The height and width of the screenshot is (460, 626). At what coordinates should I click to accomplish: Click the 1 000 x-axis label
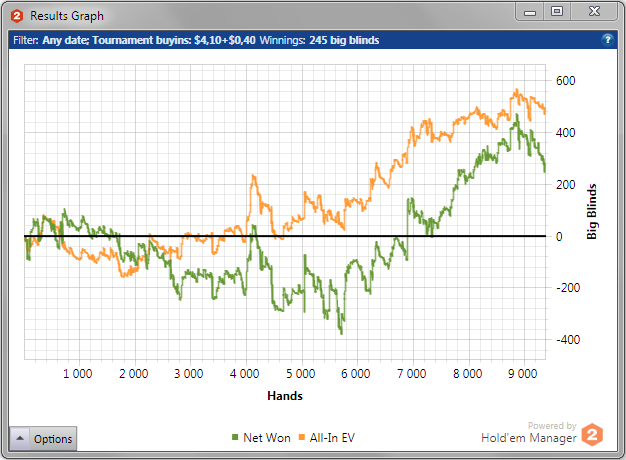pos(77,374)
